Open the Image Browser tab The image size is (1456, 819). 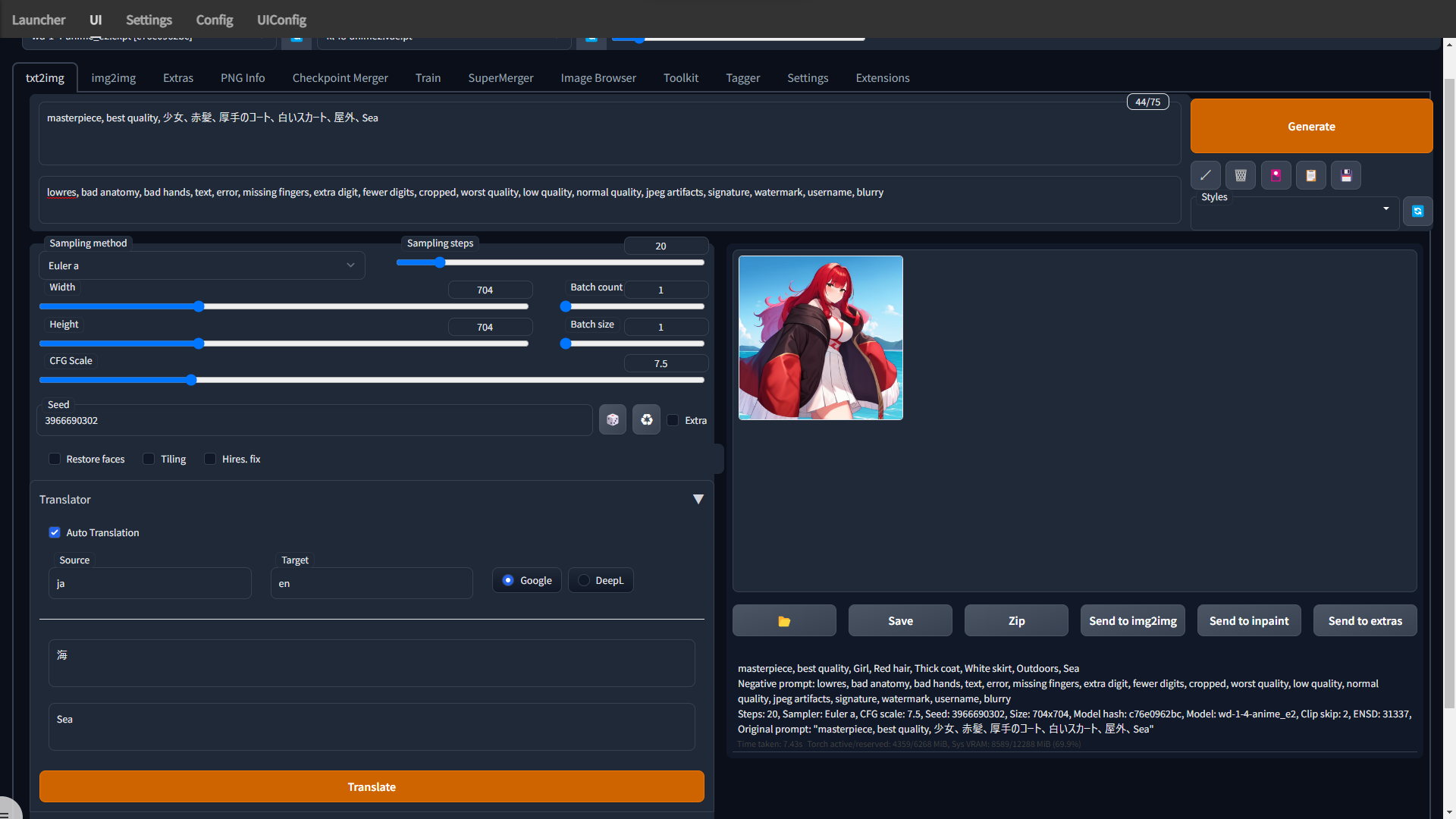click(x=598, y=78)
